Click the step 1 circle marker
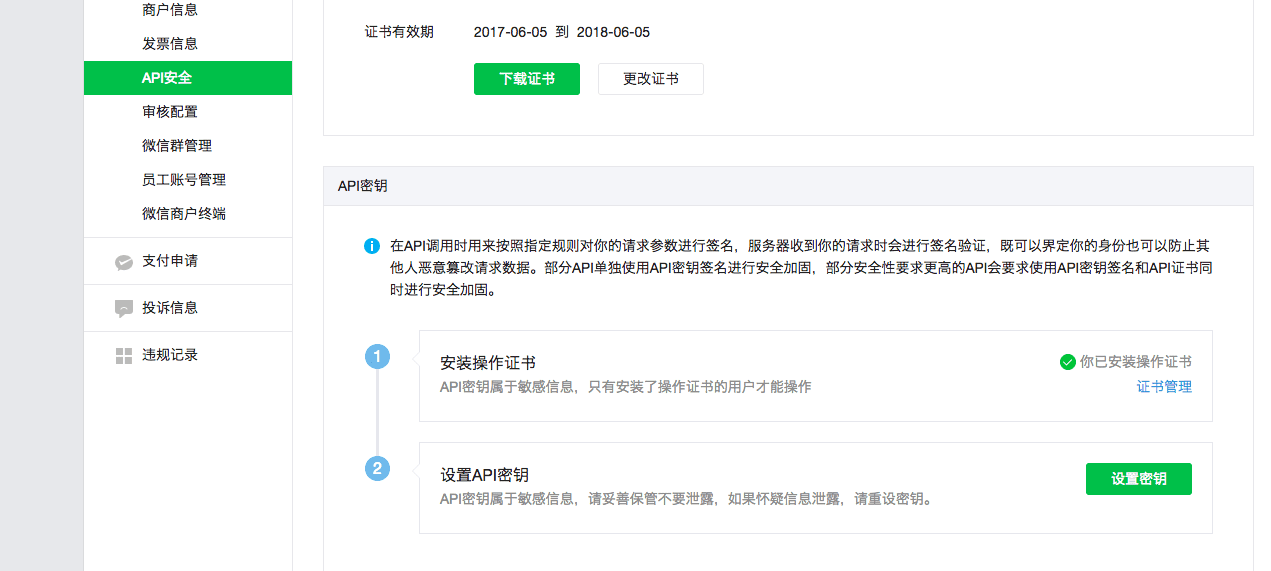The height and width of the screenshot is (571, 1271). click(377, 356)
